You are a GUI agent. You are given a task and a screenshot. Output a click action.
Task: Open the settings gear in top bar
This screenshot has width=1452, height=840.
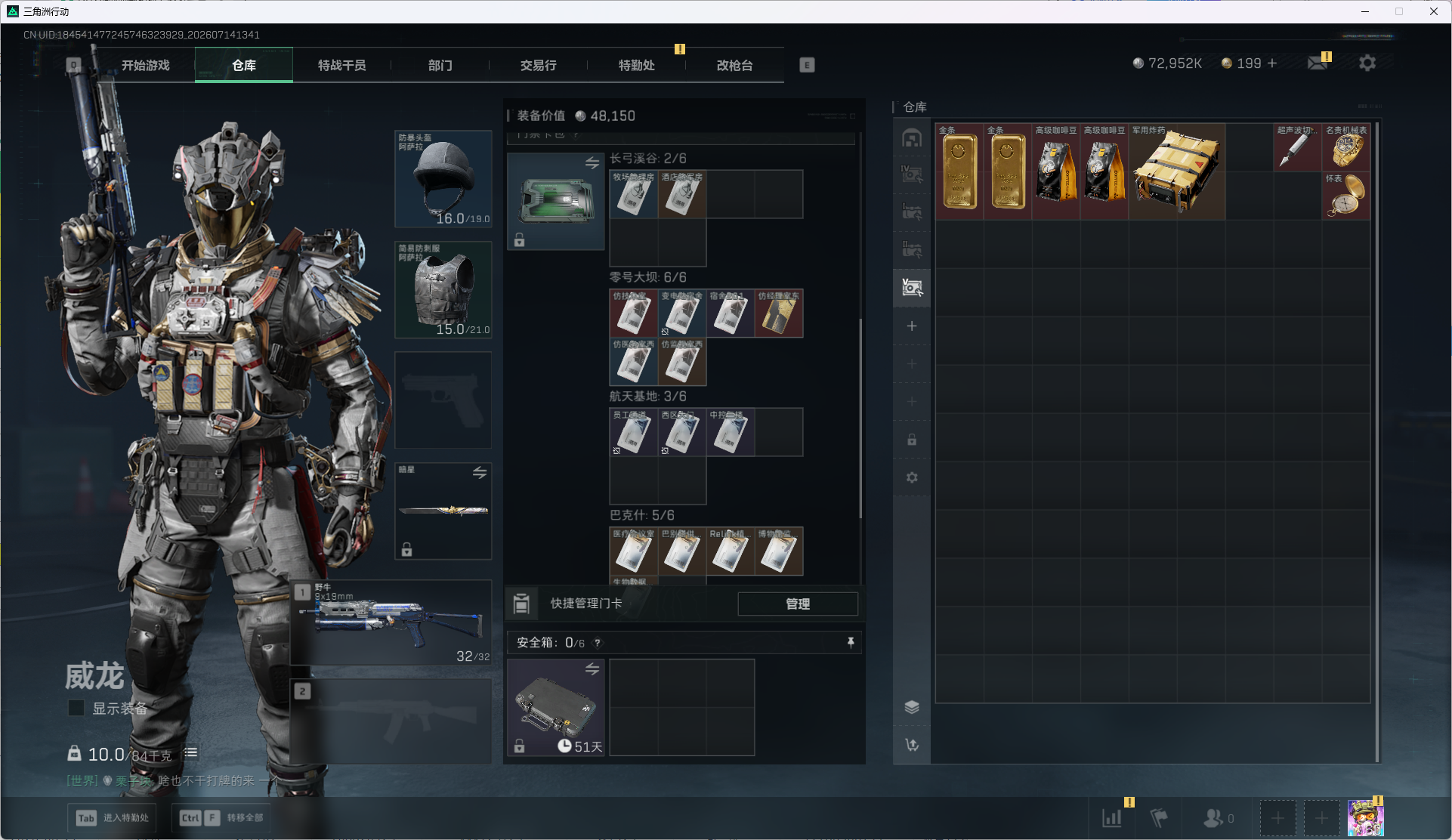[x=1367, y=63]
